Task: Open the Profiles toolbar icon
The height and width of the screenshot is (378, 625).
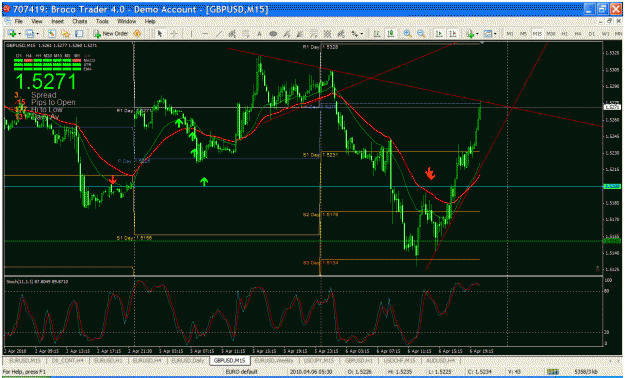Action: 29,34
